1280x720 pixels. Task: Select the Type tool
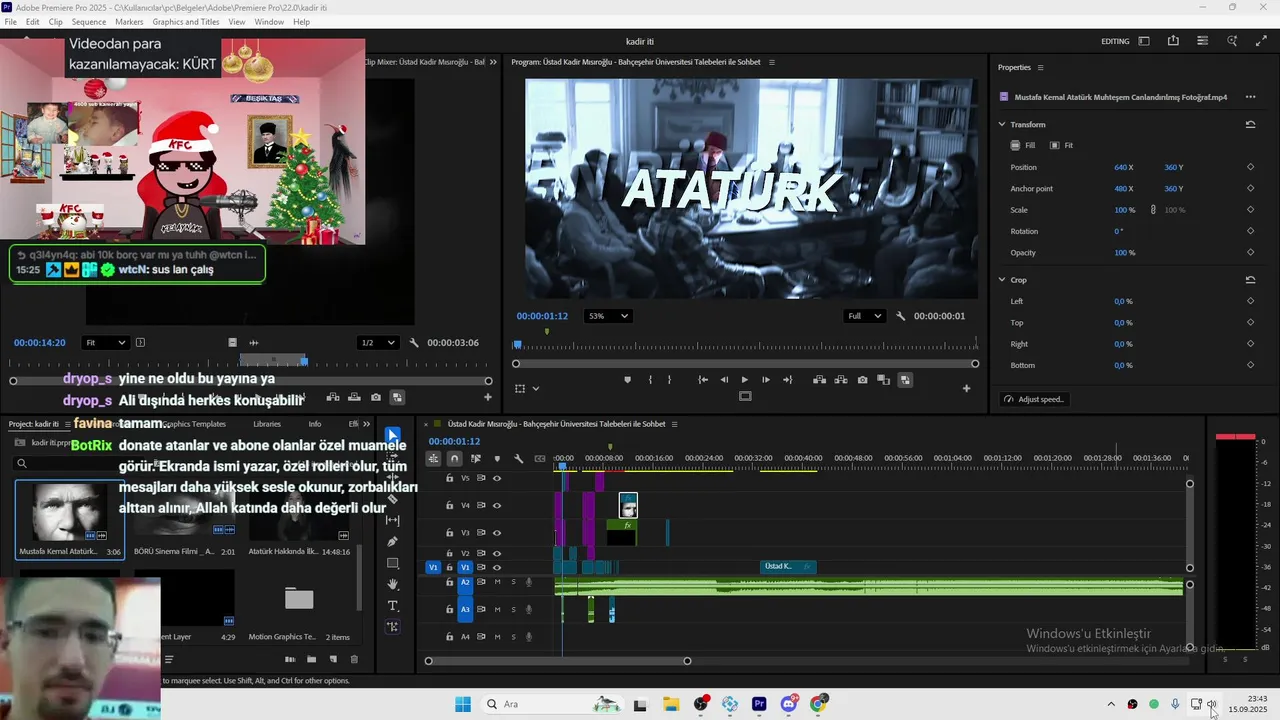(393, 606)
